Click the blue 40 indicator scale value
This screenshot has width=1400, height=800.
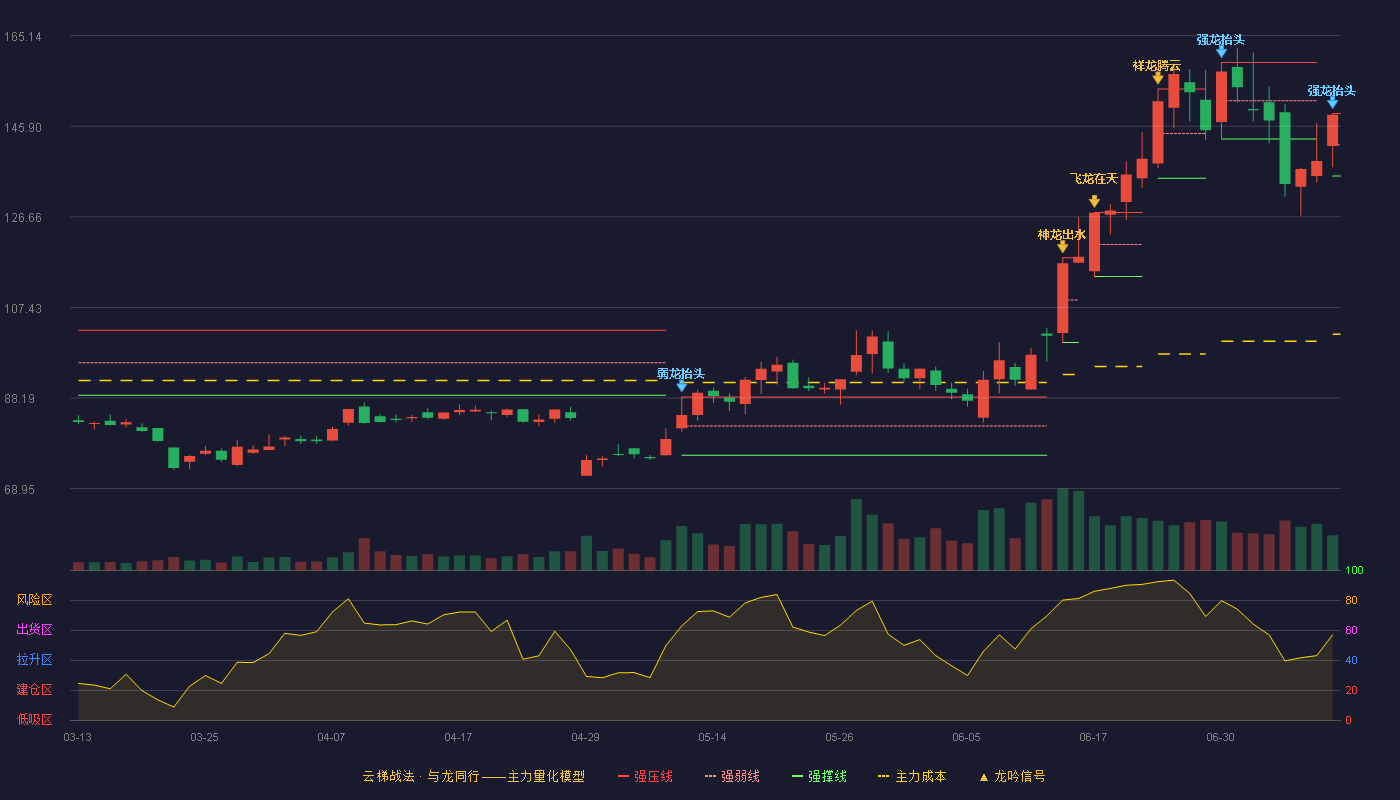[x=1351, y=661]
